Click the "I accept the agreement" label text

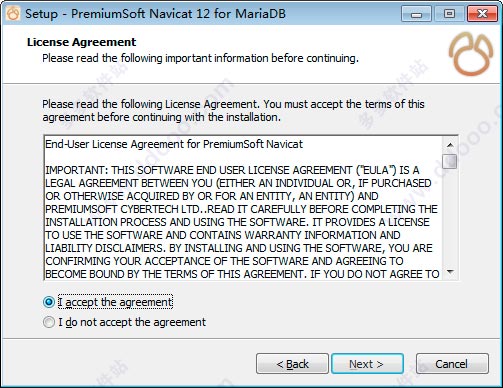coord(115,302)
